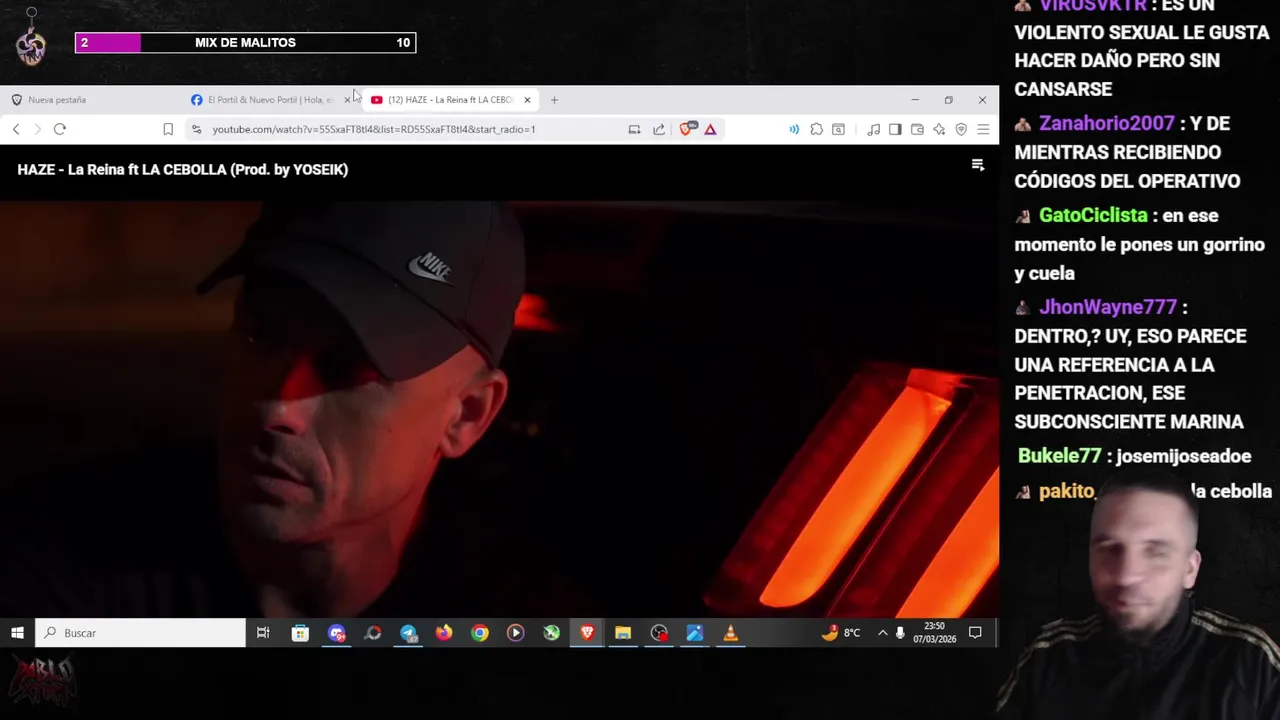Go back to the previous page in Brave
The height and width of the screenshot is (720, 1280).
click(16, 129)
